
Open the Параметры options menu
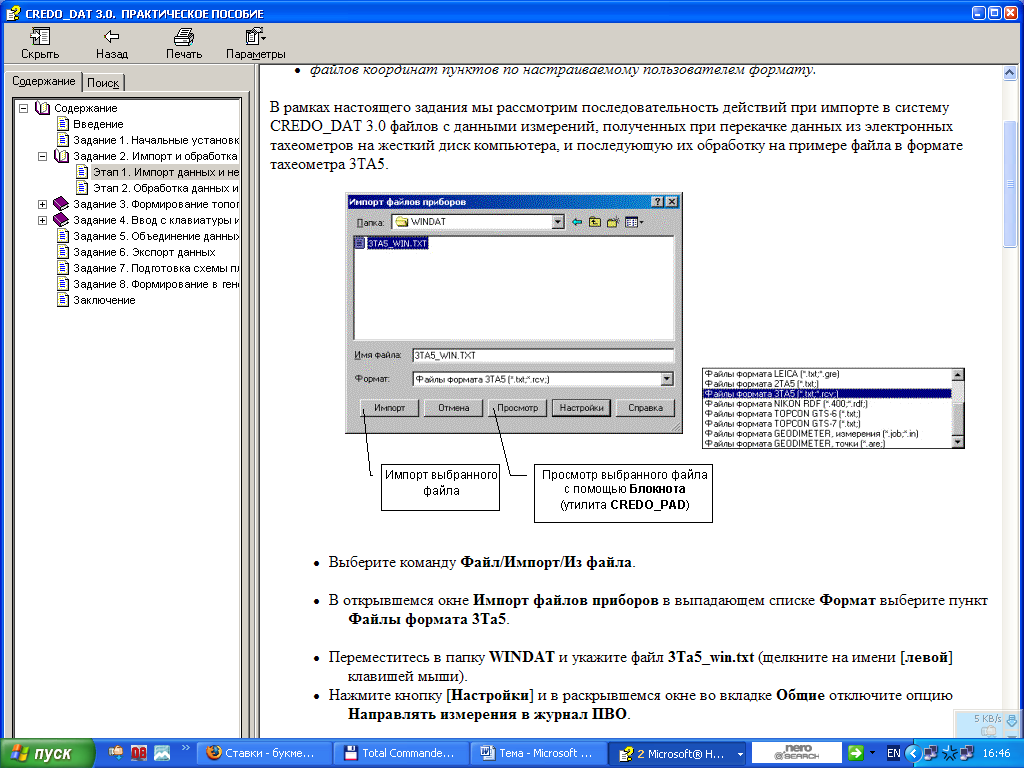click(x=255, y=44)
